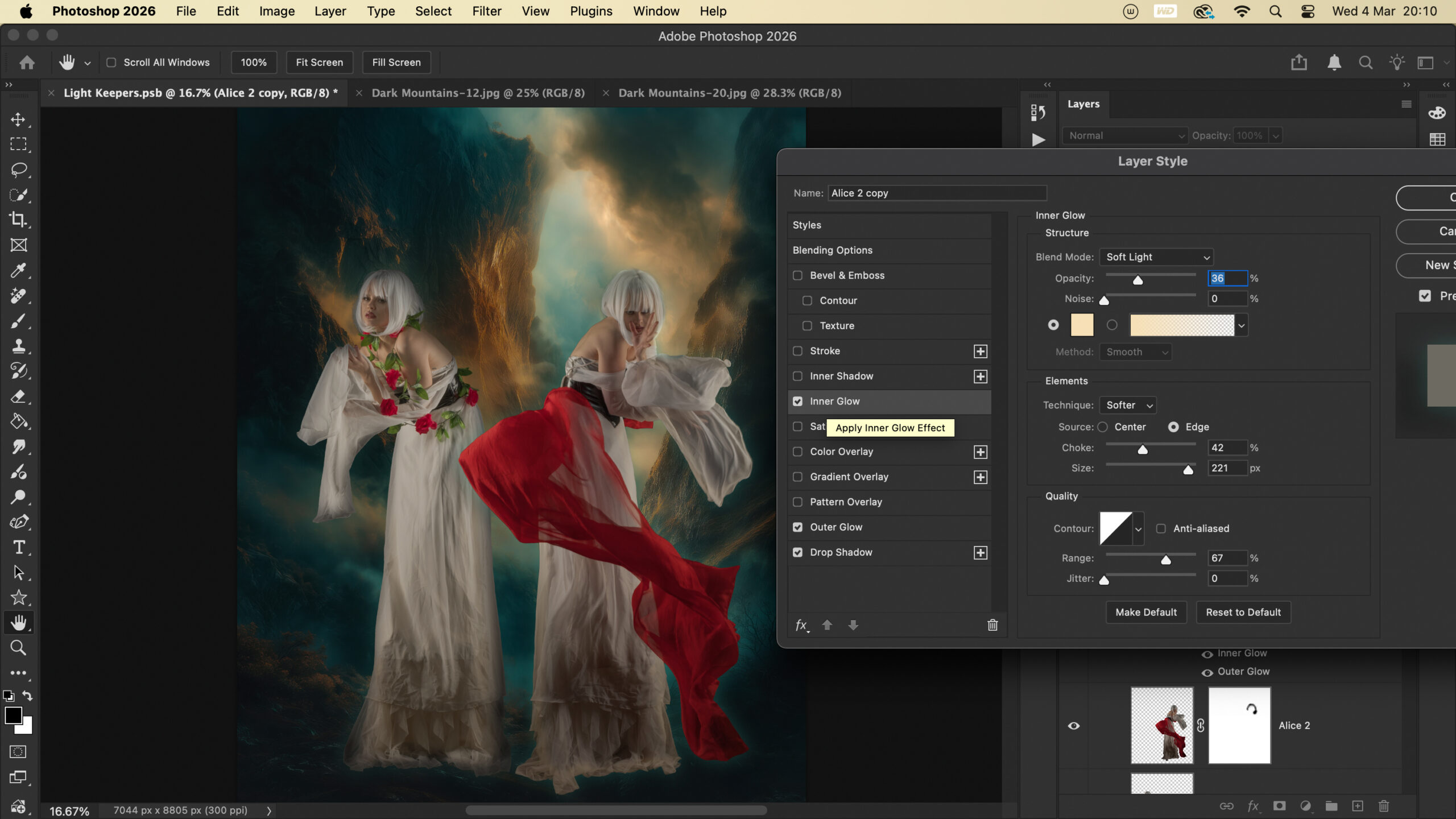Select the Move tool
The width and height of the screenshot is (1456, 819).
point(18,119)
